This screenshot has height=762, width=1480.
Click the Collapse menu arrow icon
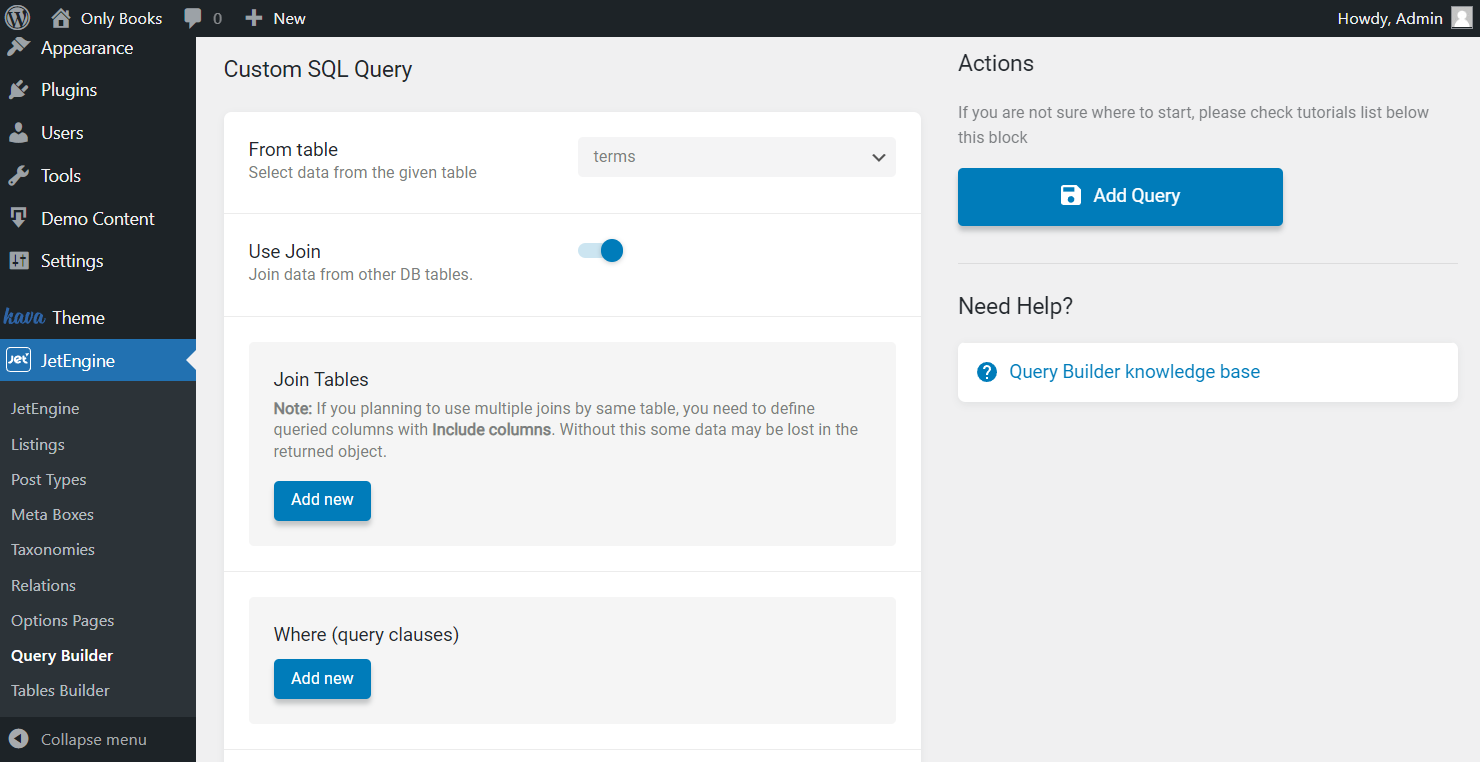pos(18,739)
